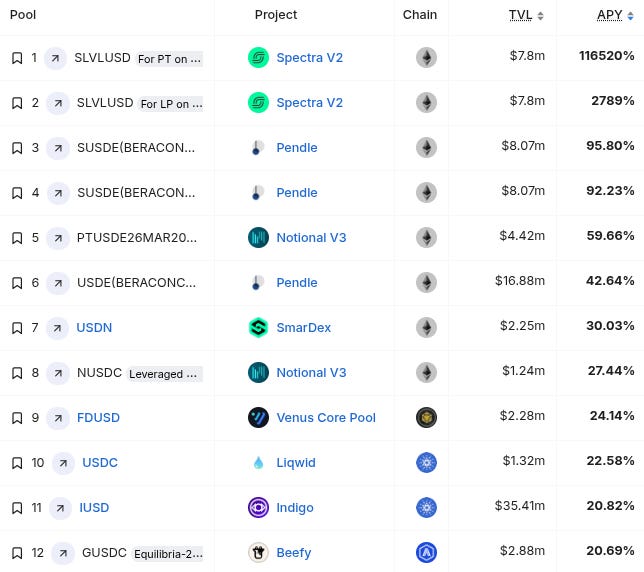644x572 pixels.
Task: Open Pendle project link in row 3
Action: tap(297, 147)
